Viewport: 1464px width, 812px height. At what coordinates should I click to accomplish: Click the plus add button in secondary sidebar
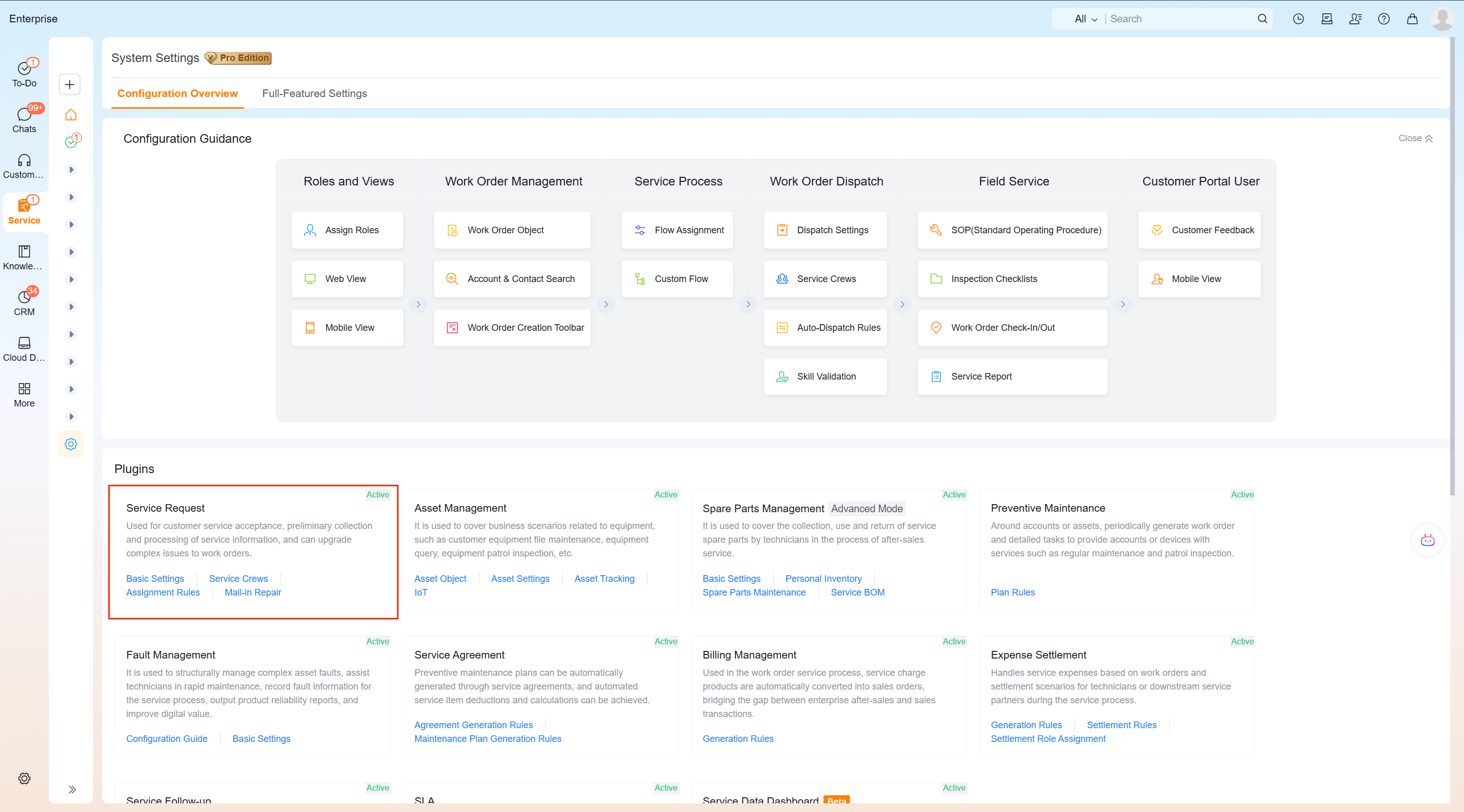pos(70,85)
